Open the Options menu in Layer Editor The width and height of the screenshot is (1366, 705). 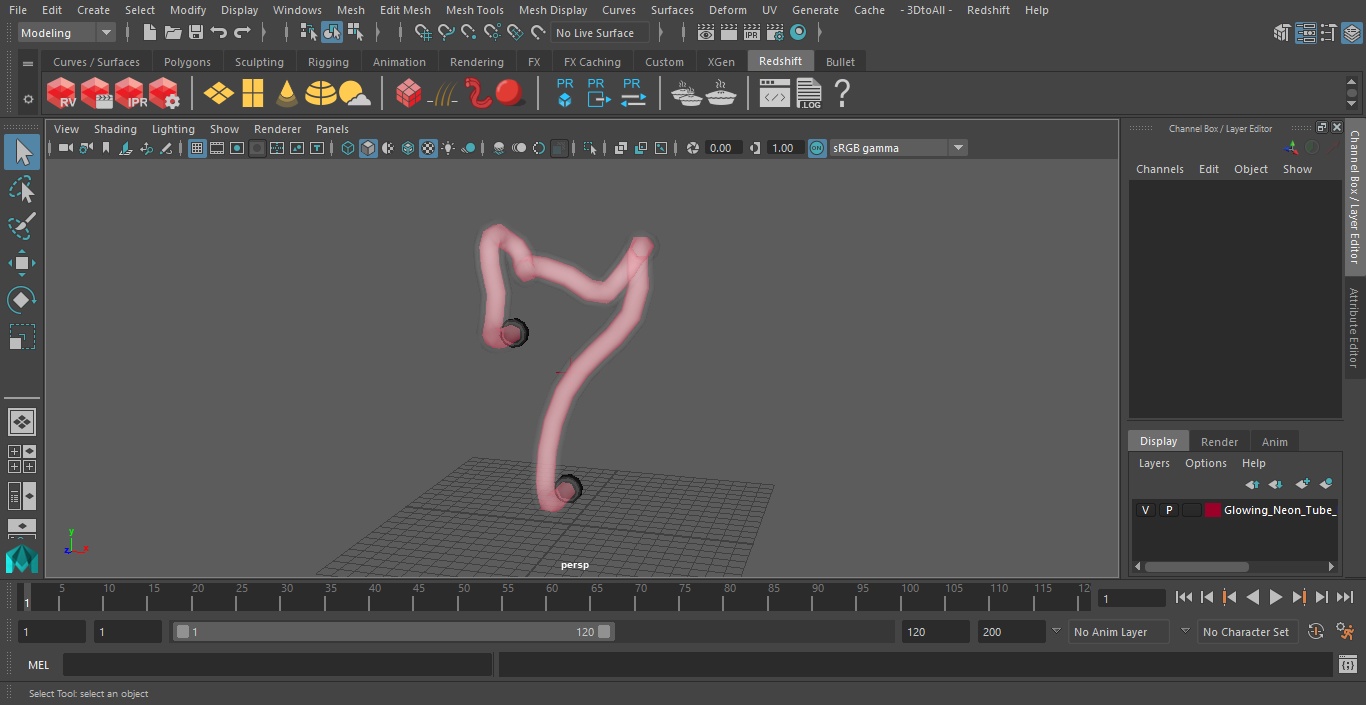(x=1205, y=463)
